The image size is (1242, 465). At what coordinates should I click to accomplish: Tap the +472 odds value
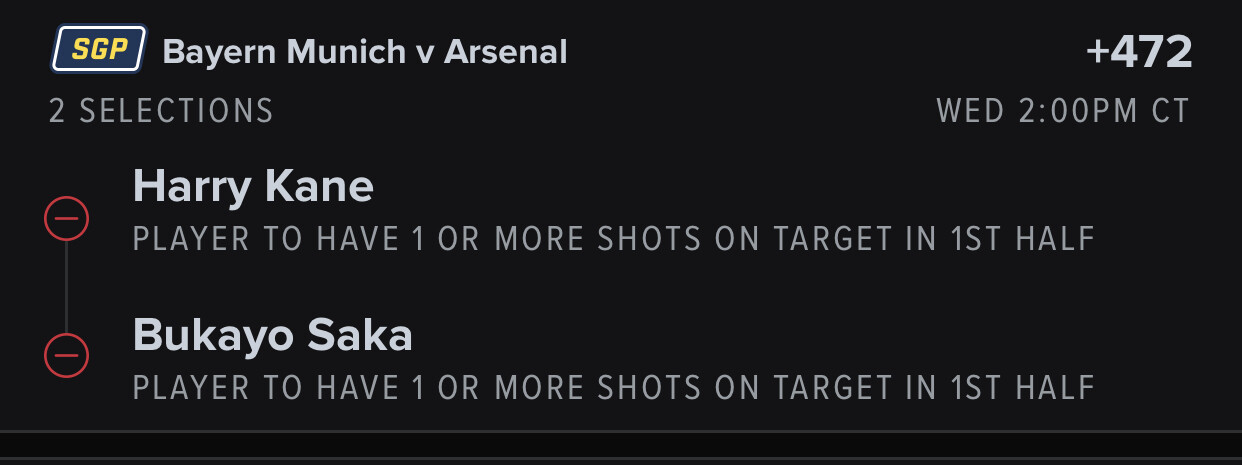point(1139,52)
